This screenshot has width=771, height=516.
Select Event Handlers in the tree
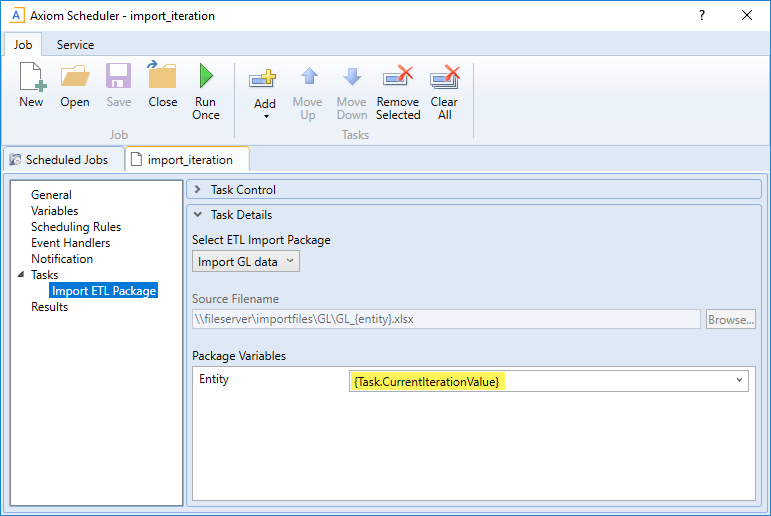point(70,243)
